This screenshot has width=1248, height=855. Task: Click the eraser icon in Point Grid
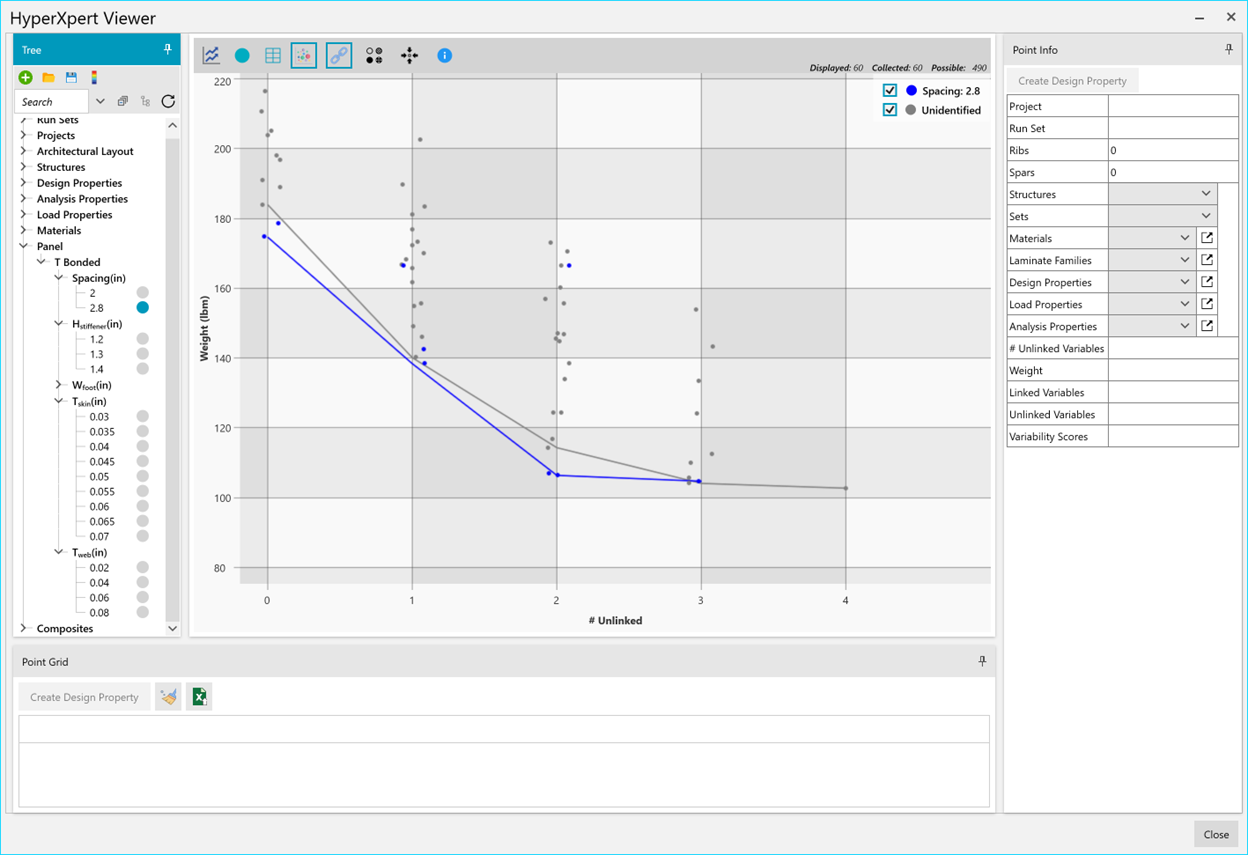click(x=168, y=697)
